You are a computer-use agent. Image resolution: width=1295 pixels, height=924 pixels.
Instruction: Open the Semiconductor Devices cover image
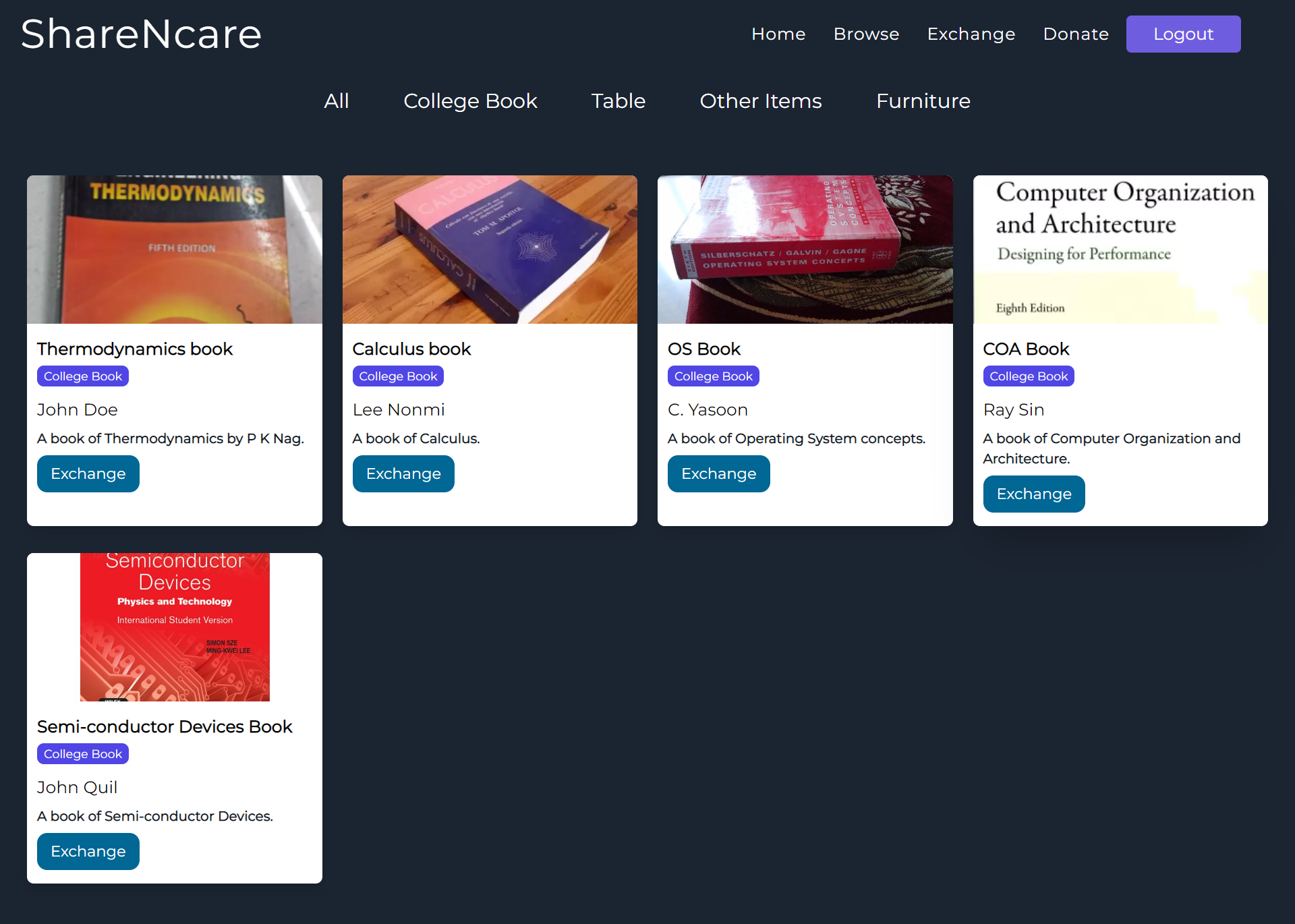174,627
